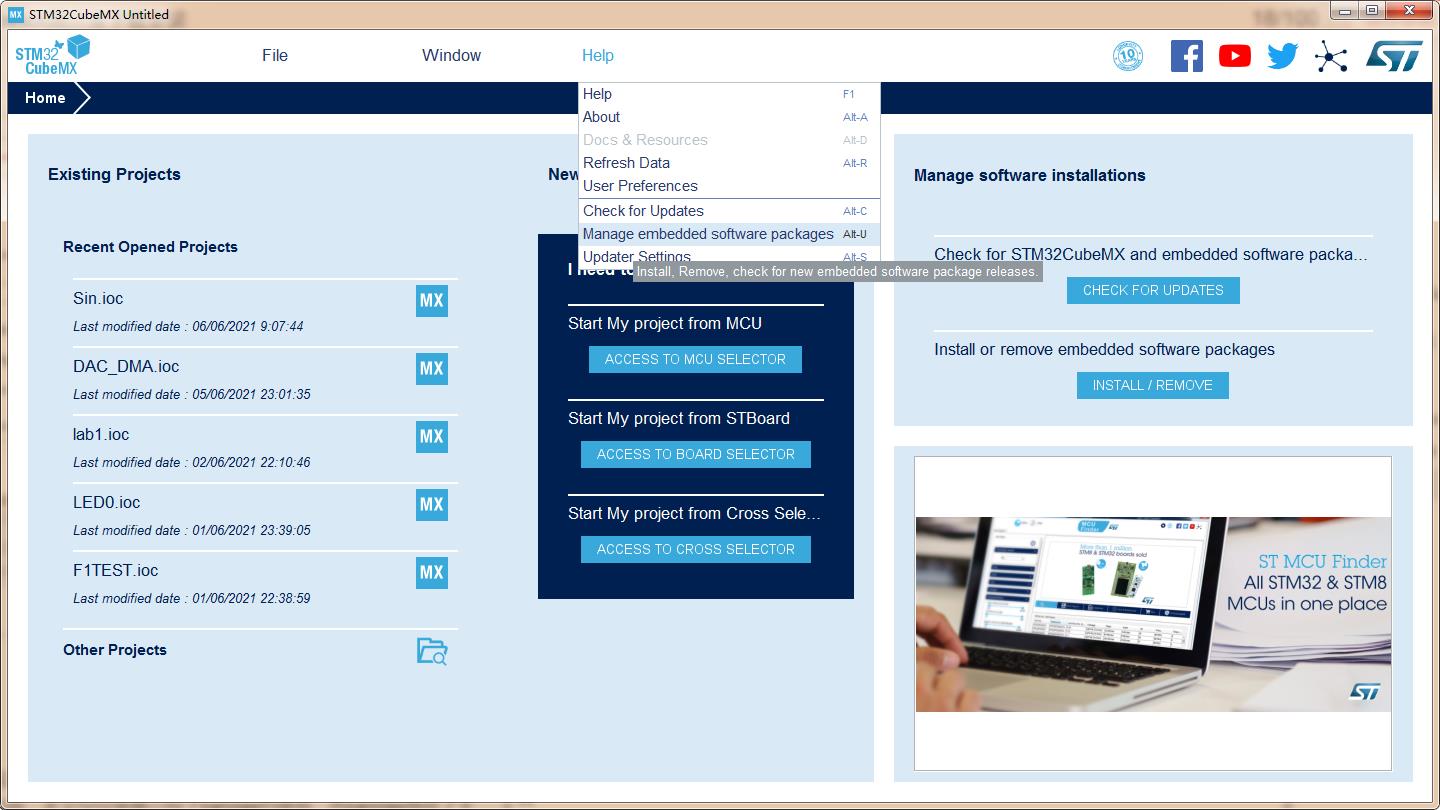Select the Sin.ioc file name
1440x810 pixels.
pyautogui.click(x=98, y=299)
